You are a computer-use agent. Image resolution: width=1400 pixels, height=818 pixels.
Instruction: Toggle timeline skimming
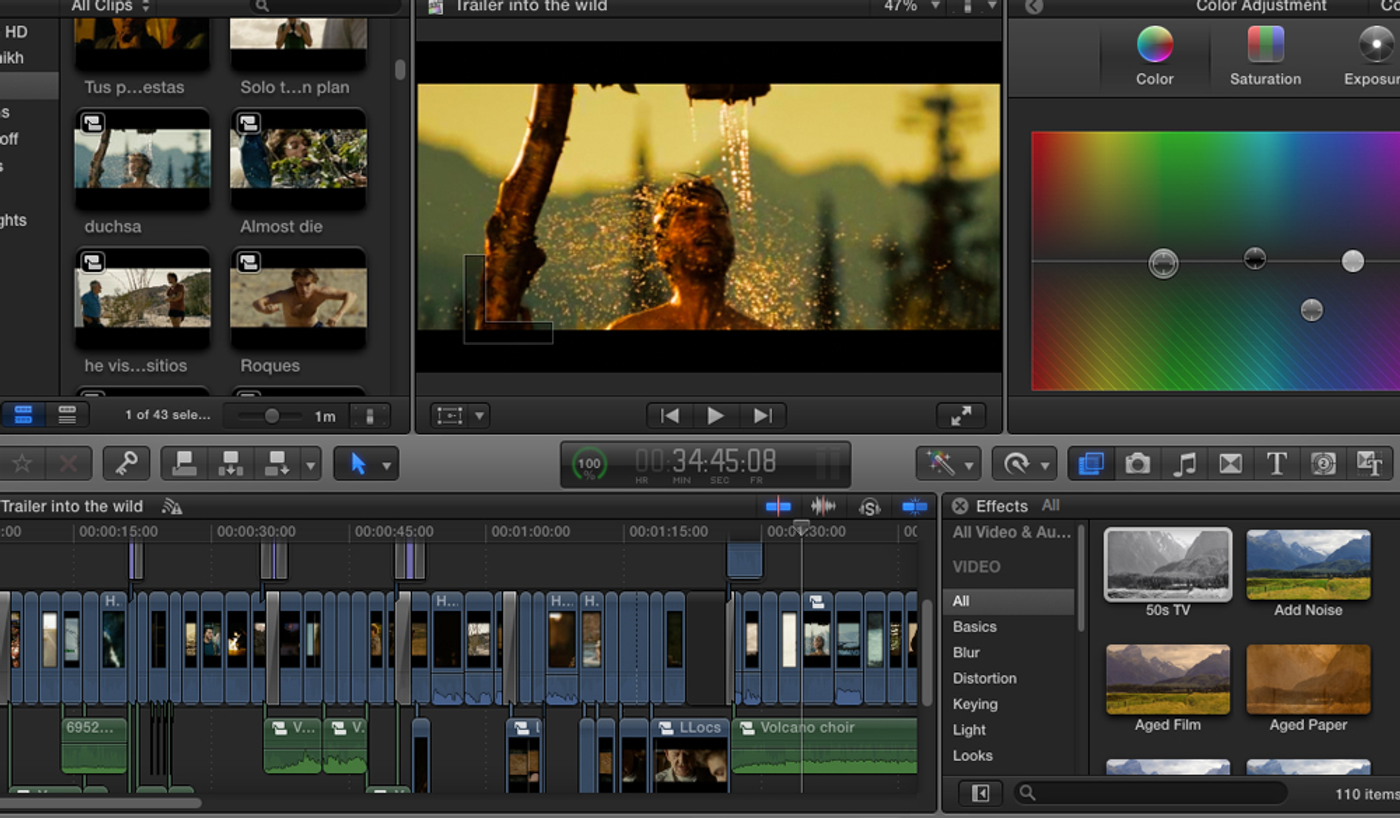(779, 506)
